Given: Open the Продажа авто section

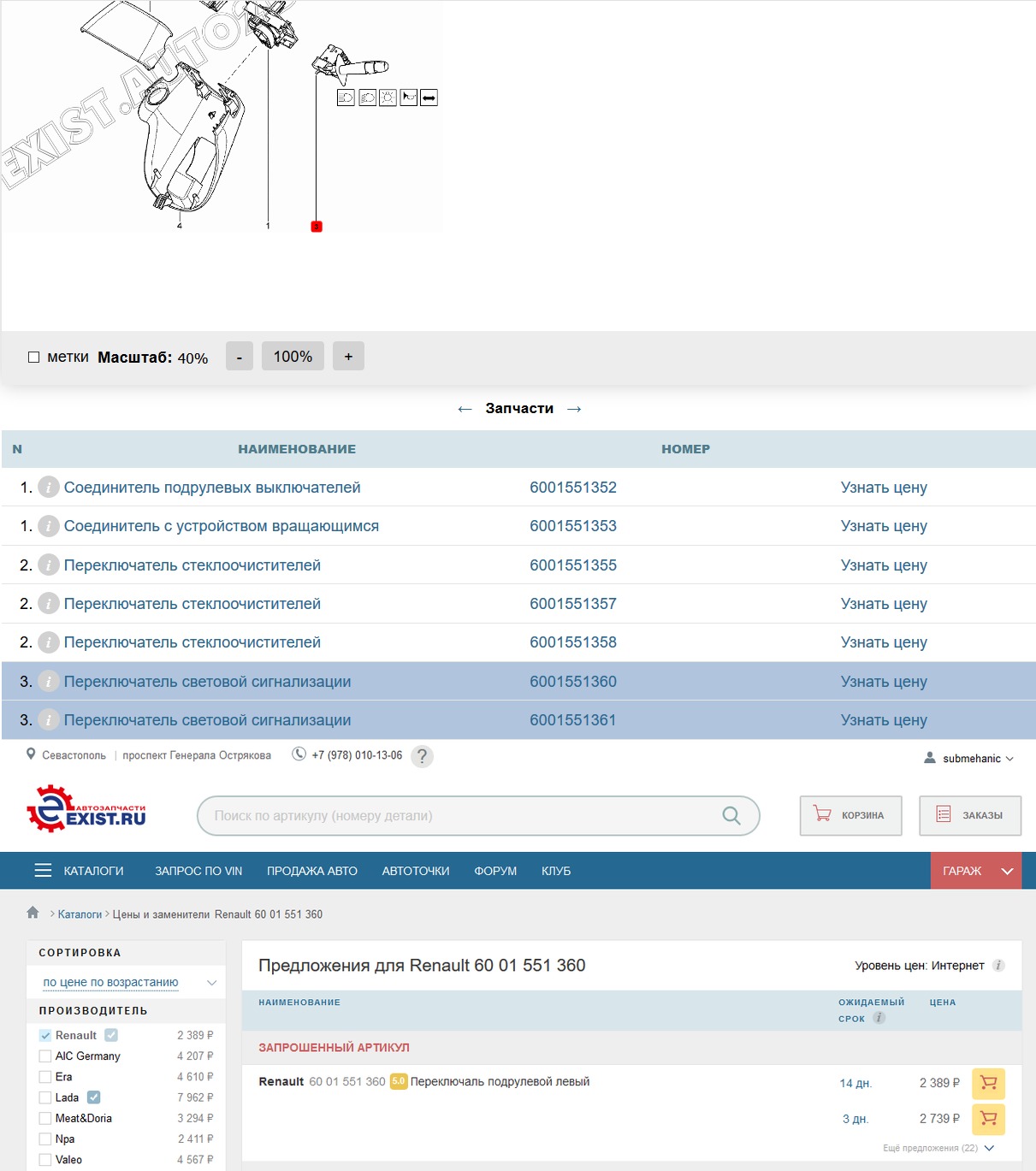Looking at the screenshot, I should tap(312, 871).
